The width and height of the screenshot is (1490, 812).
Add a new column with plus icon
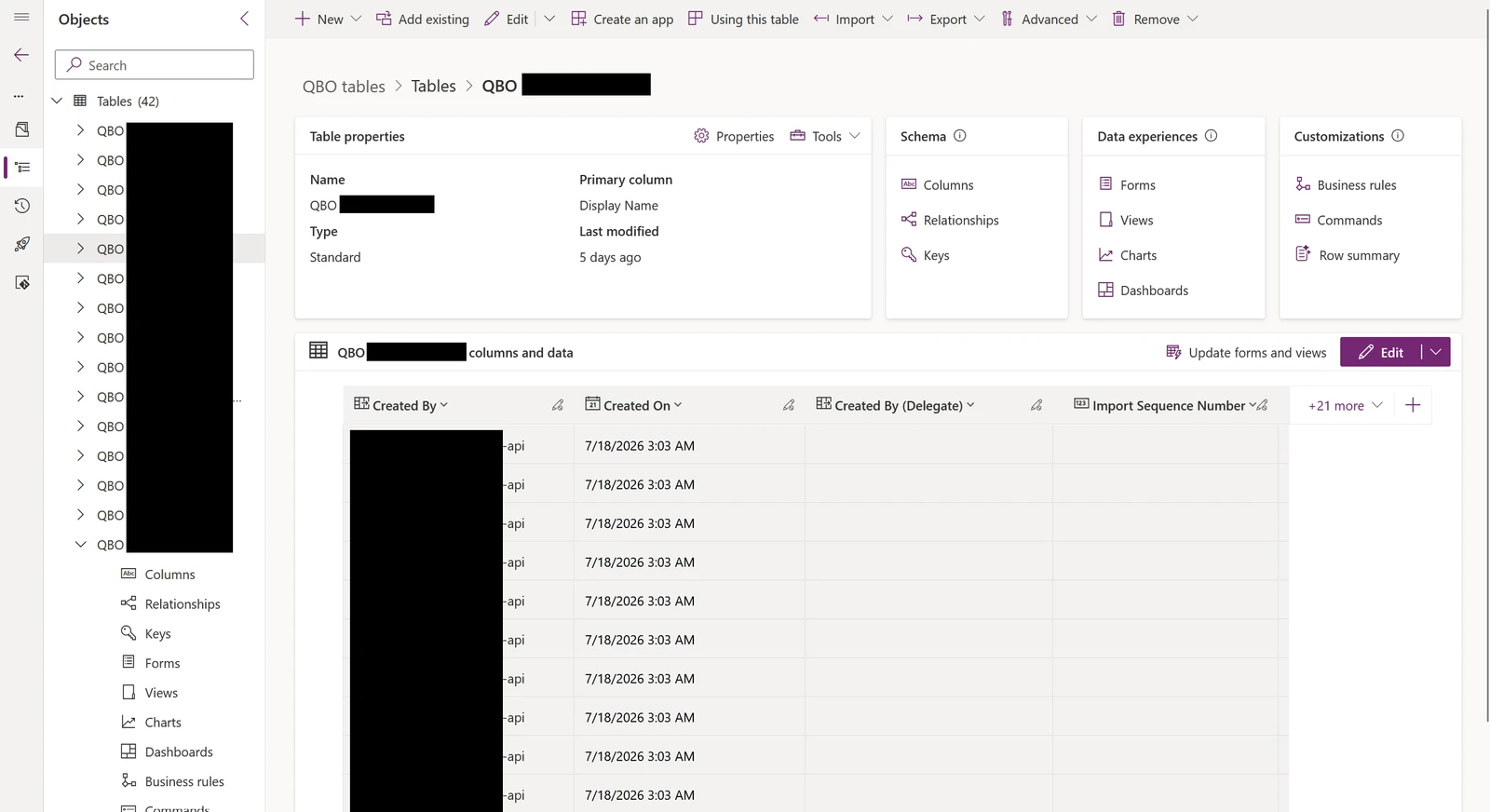1413,405
